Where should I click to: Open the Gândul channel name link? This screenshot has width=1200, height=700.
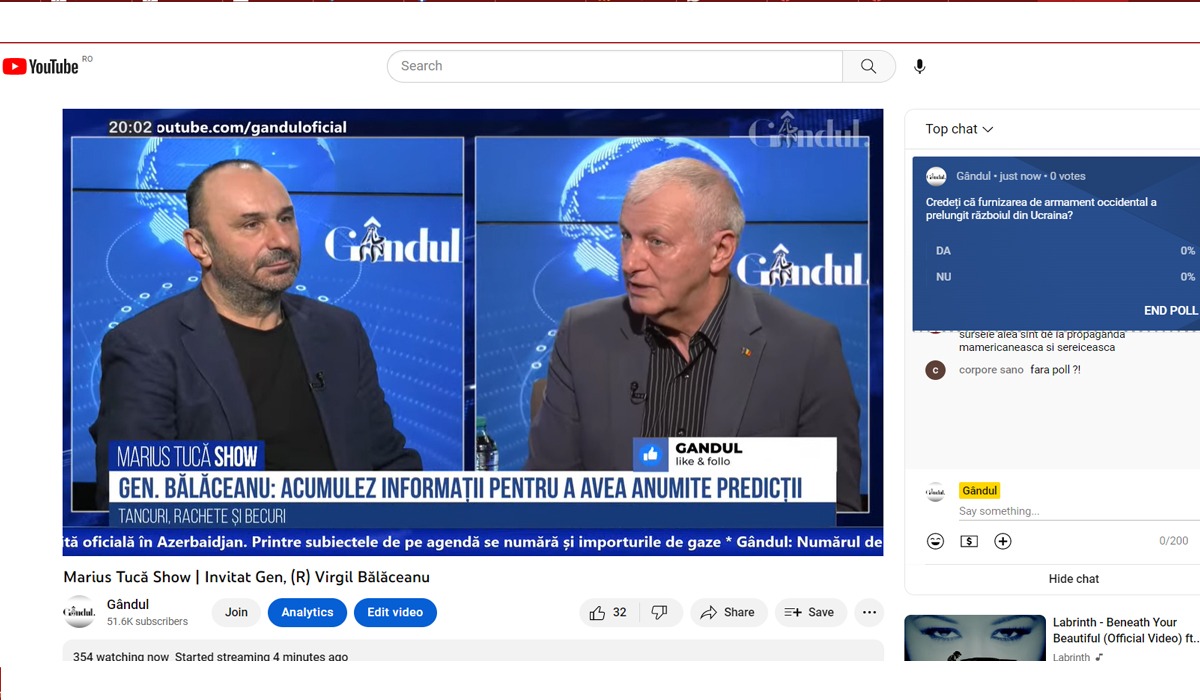pos(128,604)
